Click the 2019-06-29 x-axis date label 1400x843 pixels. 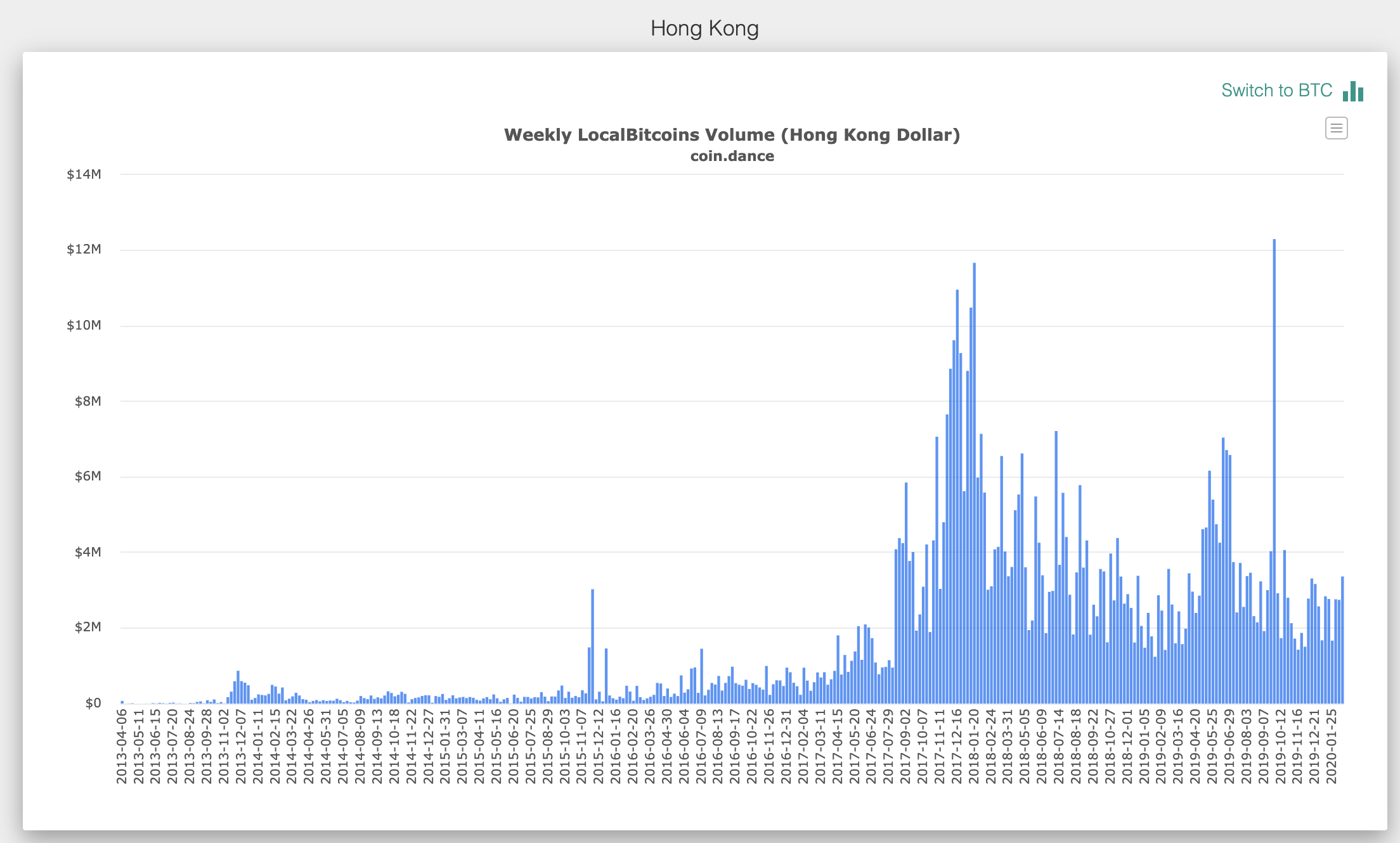pos(1229,747)
